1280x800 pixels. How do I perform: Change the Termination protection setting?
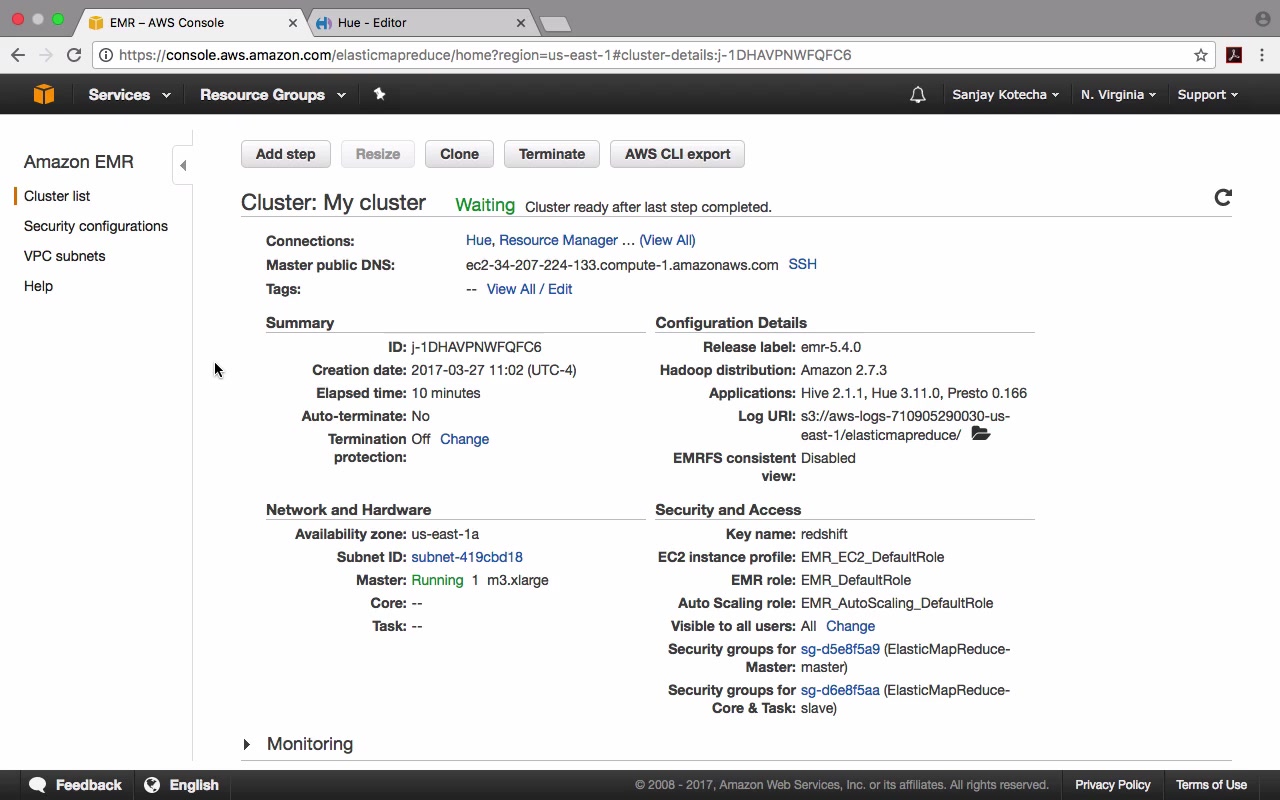click(464, 439)
